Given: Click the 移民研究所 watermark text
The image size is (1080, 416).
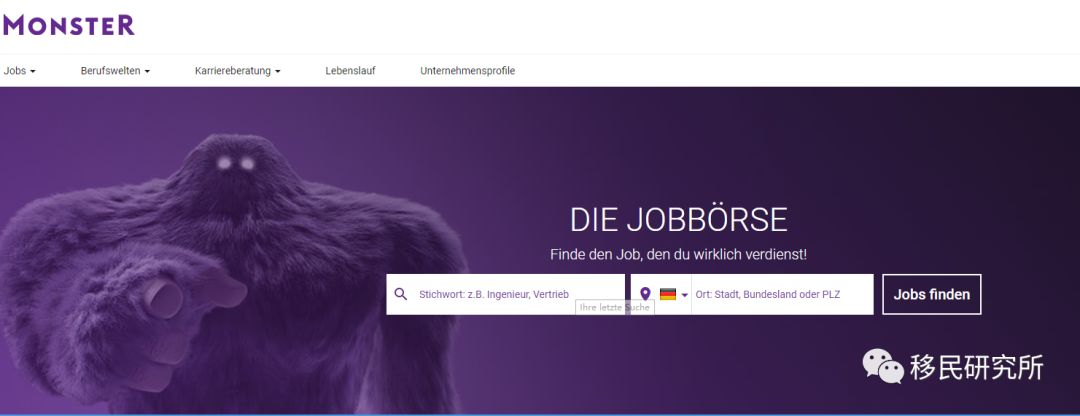Looking at the screenshot, I should tap(977, 366).
